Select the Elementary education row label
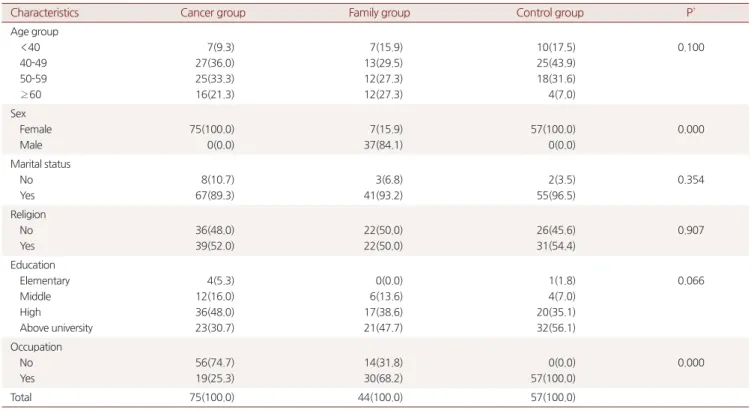 [x=45, y=281]
